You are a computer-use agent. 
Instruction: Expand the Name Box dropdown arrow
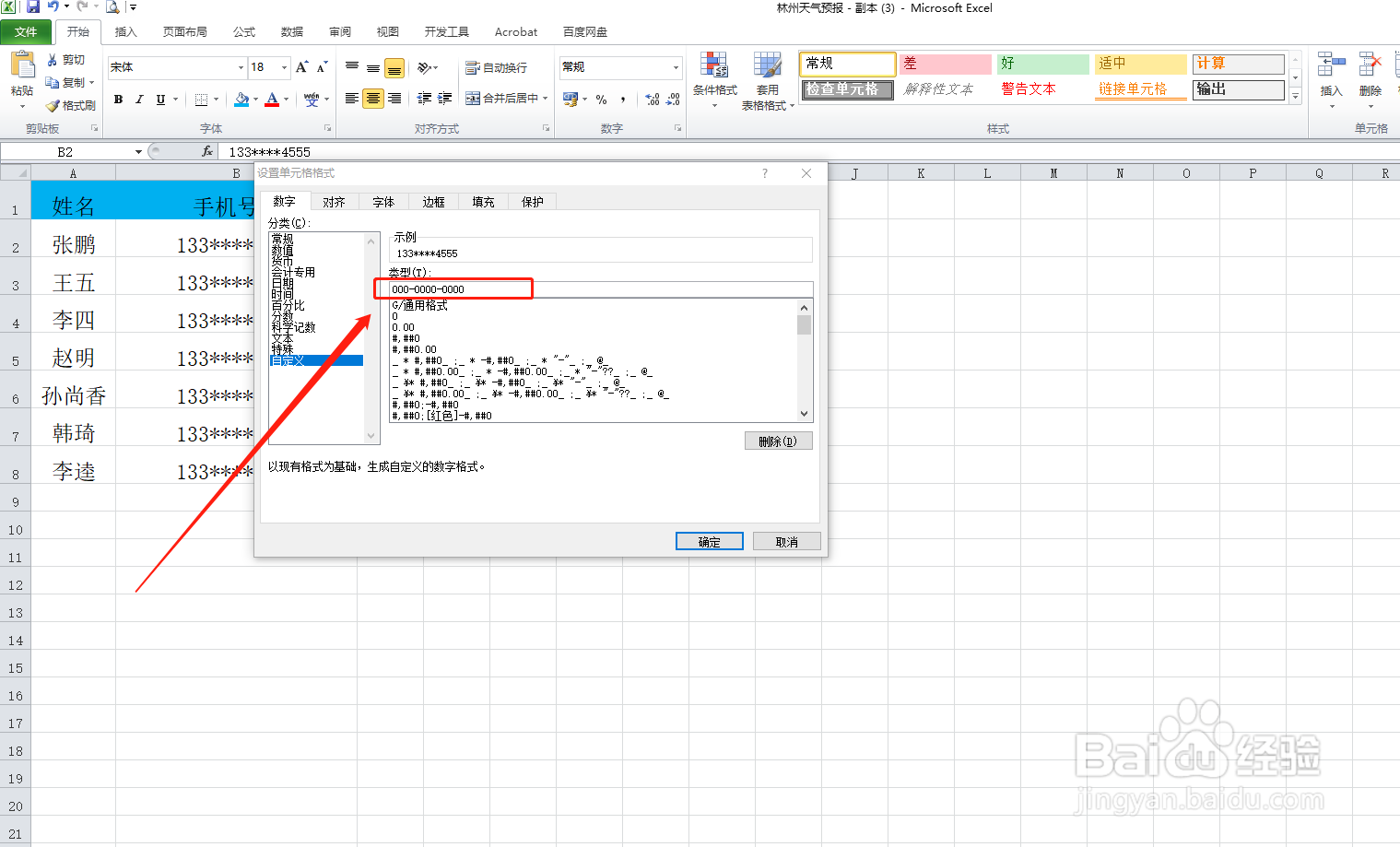138,152
